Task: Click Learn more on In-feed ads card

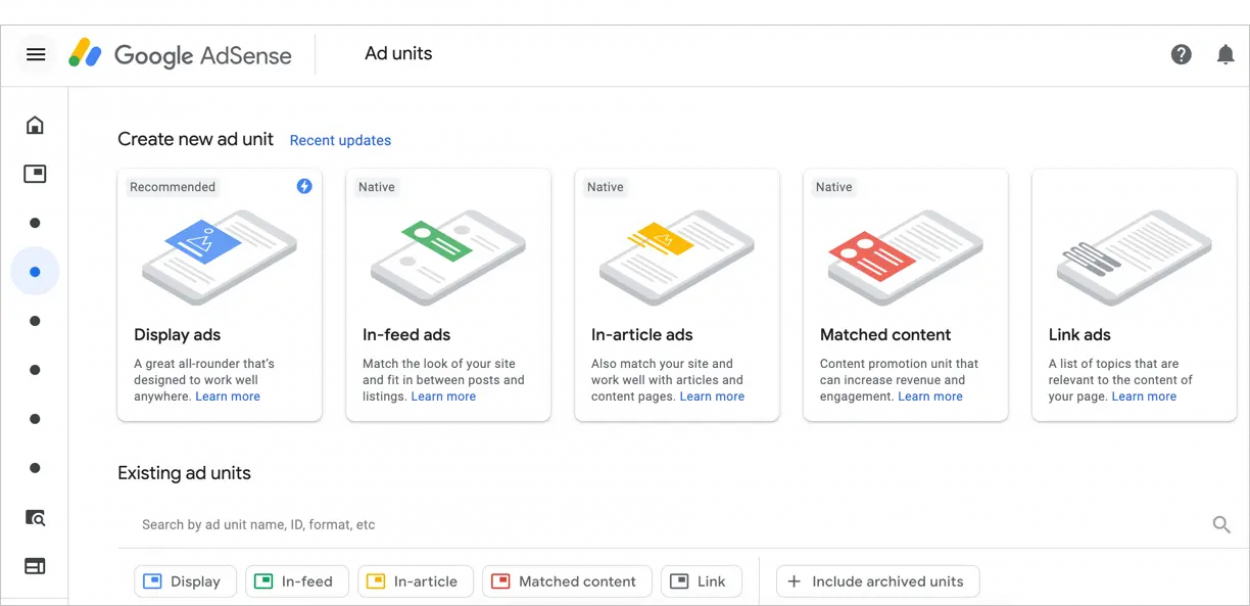Action: click(x=443, y=396)
